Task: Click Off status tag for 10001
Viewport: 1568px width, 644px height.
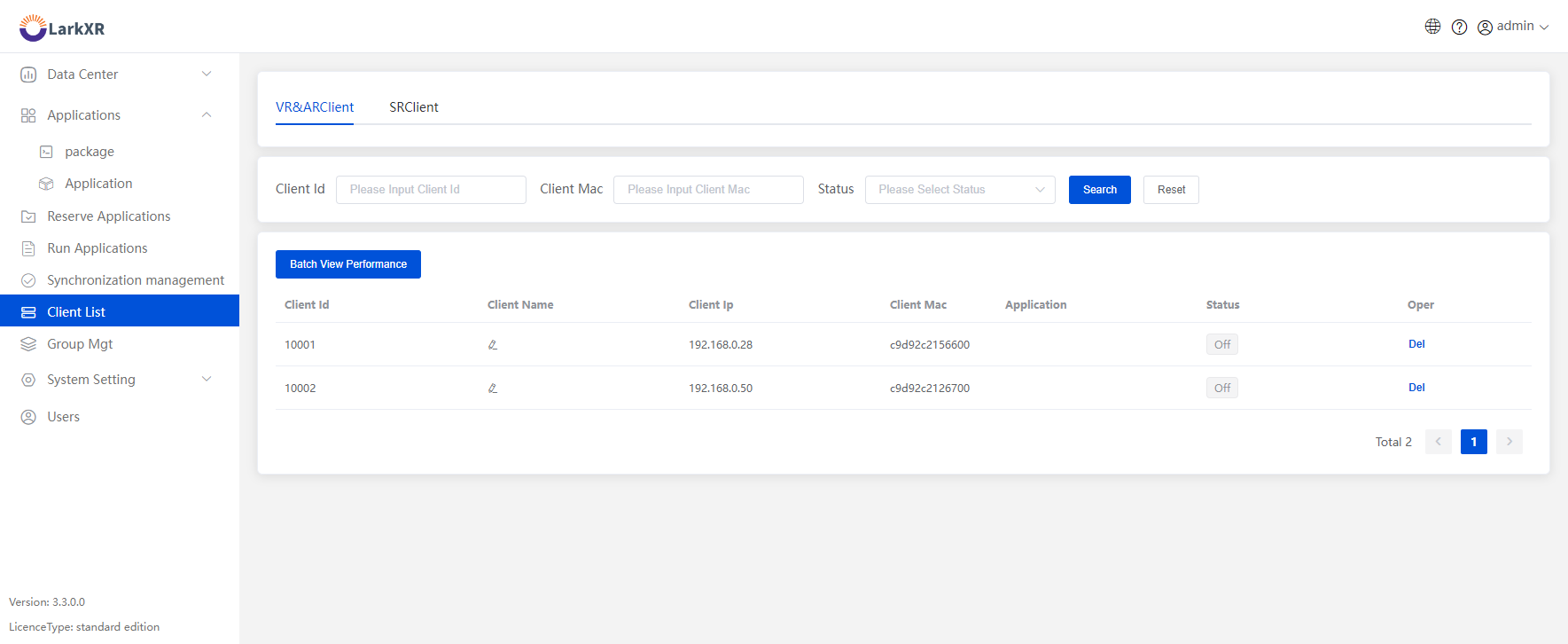Action: point(1222,344)
